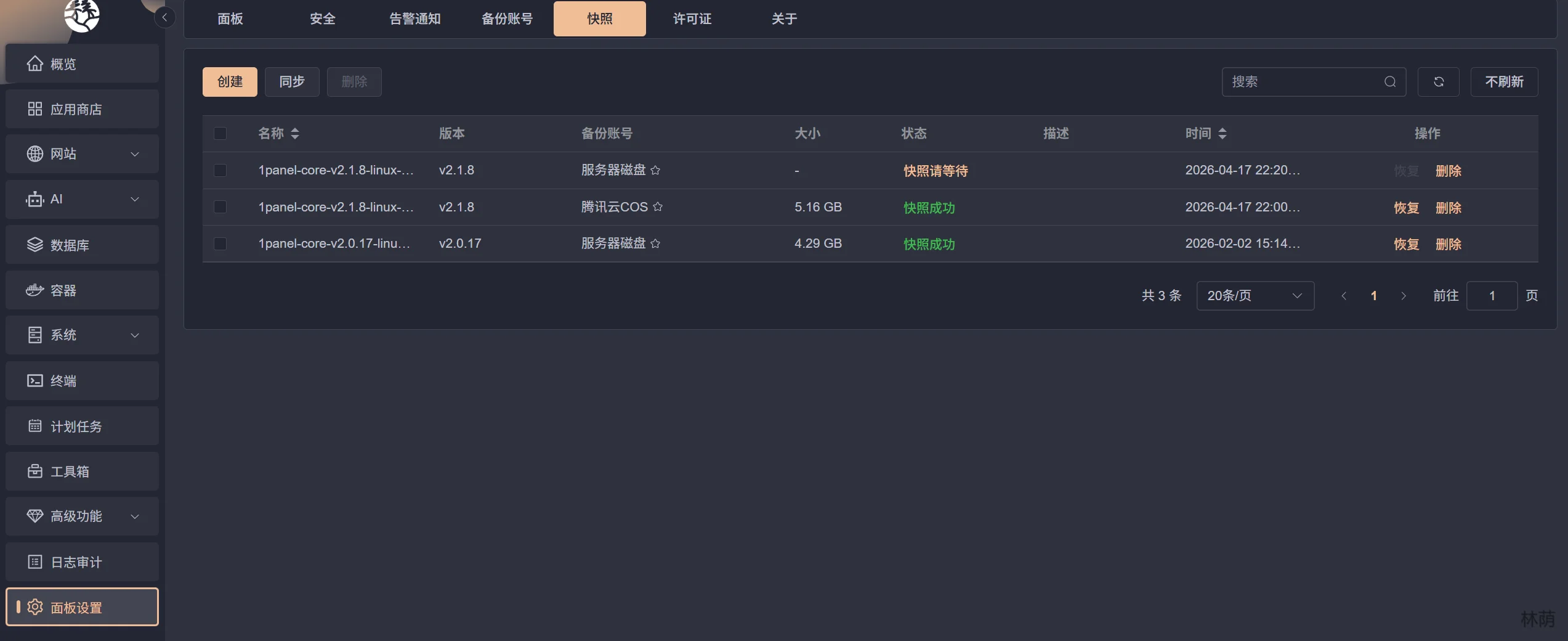1568x641 pixels.
Task: Click the 高级功能 diamond icon
Action: 35,516
